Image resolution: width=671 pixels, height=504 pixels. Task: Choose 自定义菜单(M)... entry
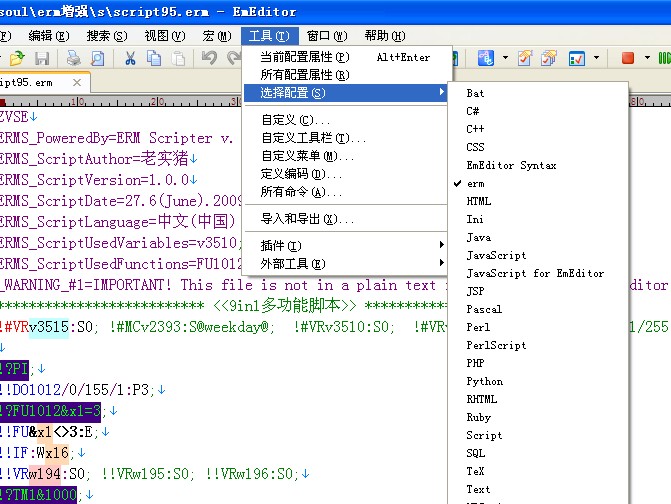(345, 156)
